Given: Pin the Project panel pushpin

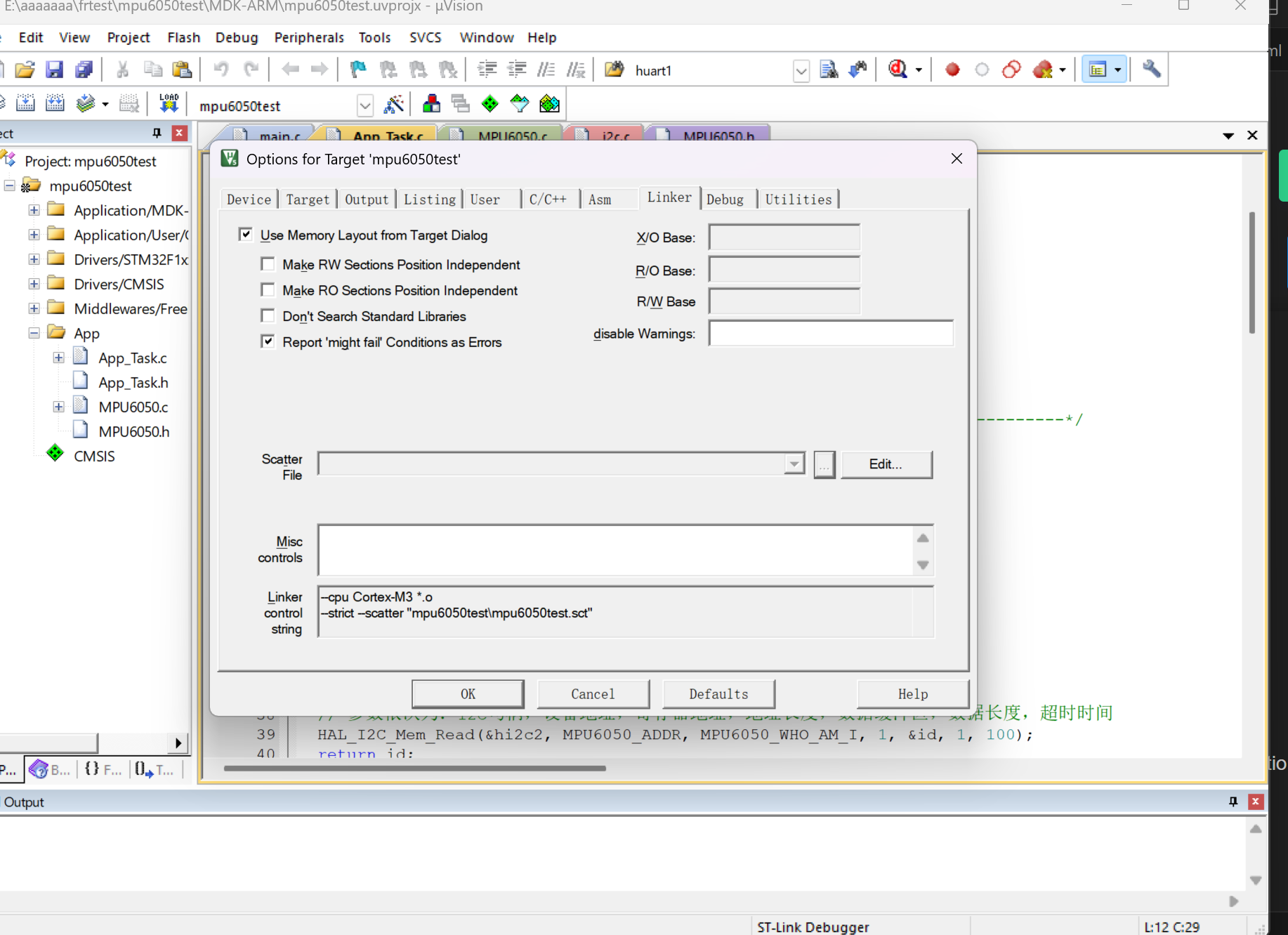Looking at the screenshot, I should tap(157, 133).
